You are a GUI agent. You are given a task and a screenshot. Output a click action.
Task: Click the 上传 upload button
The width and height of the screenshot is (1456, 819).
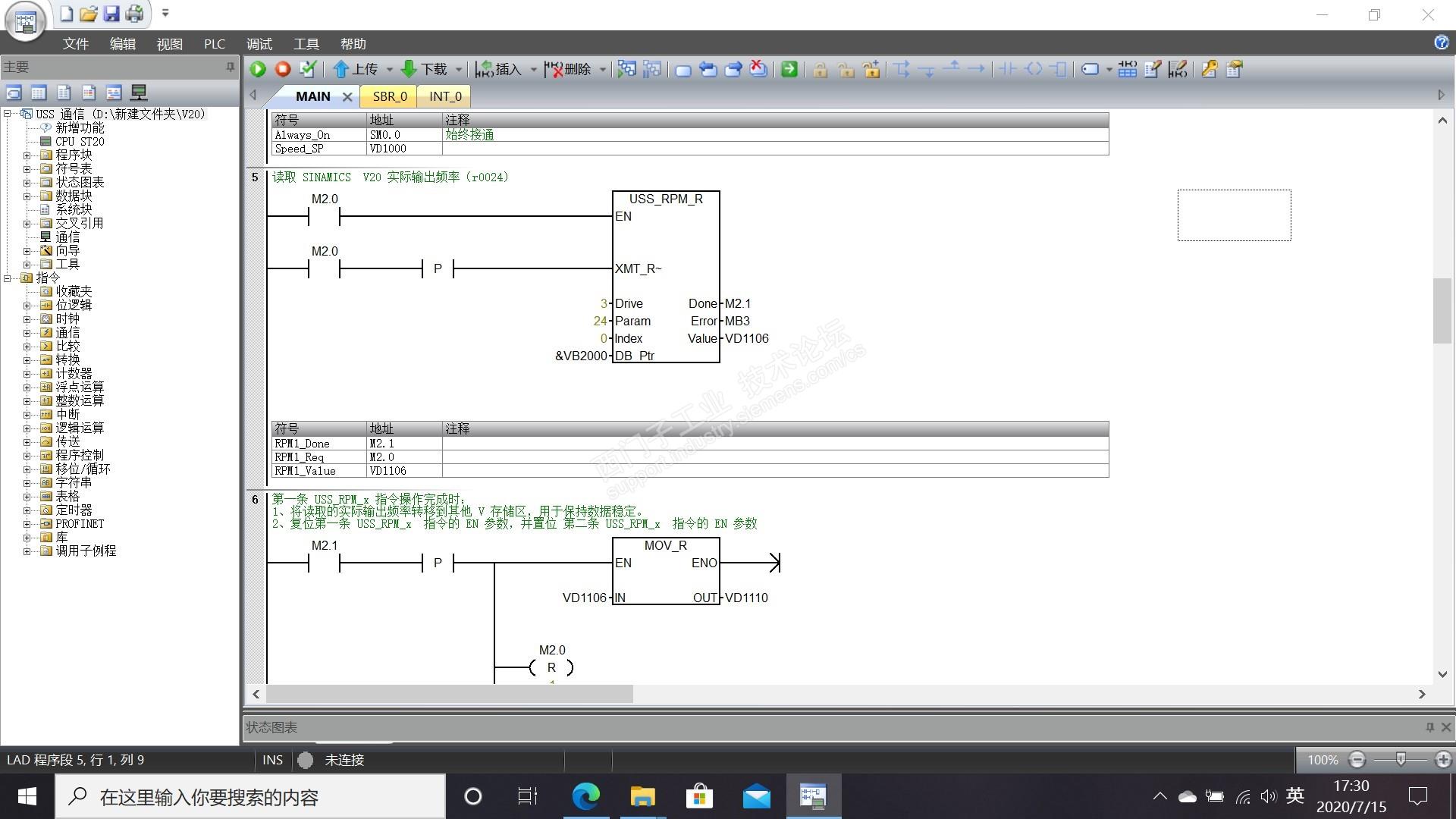tap(356, 69)
